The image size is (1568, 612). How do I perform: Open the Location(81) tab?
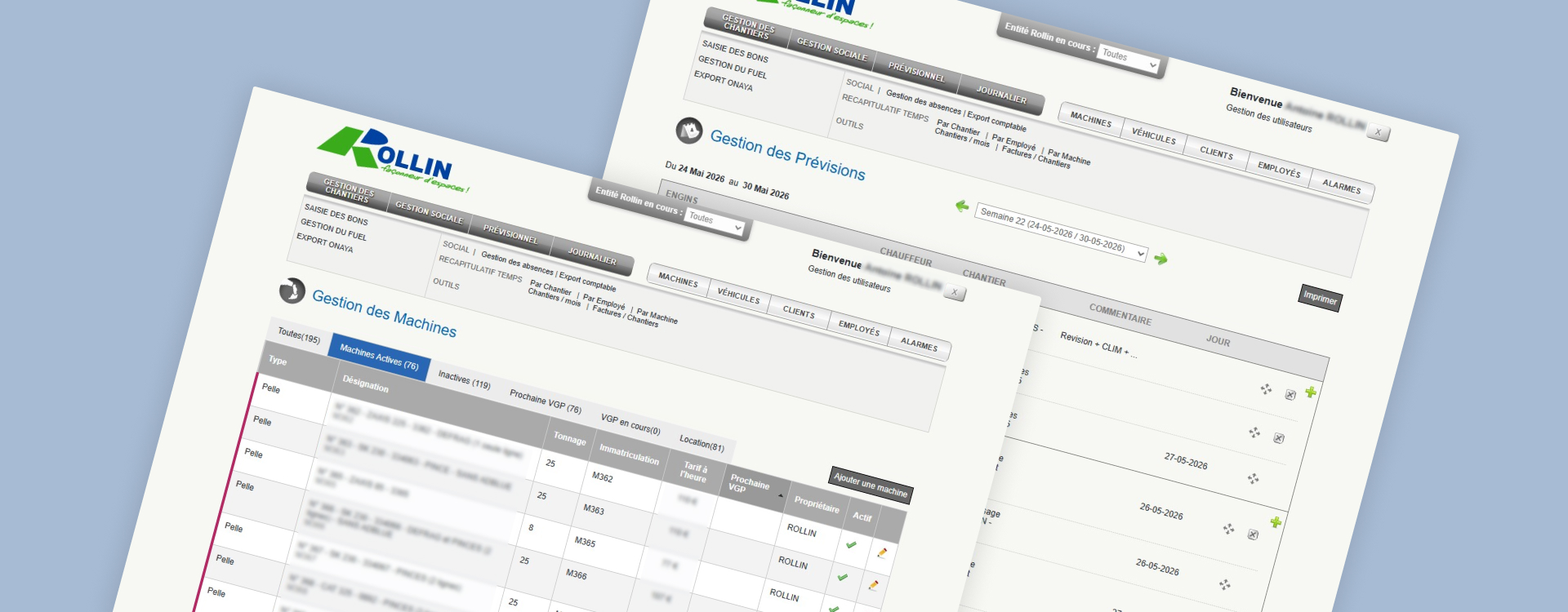[x=702, y=442]
